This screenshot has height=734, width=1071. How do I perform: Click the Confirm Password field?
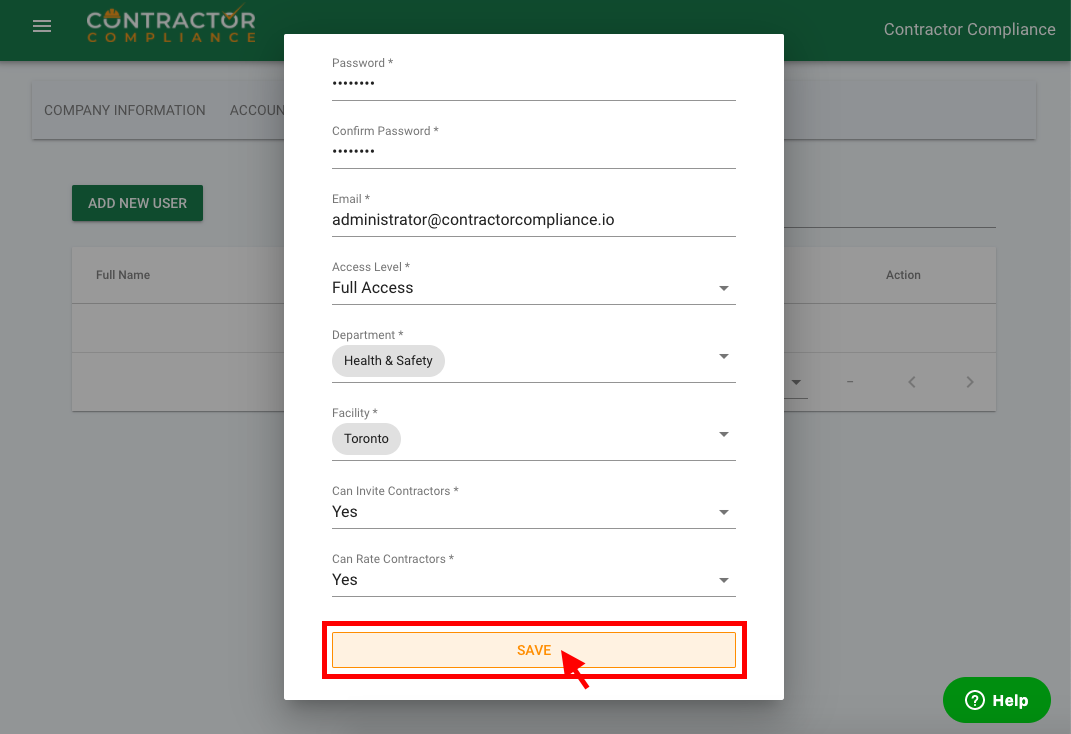533,152
